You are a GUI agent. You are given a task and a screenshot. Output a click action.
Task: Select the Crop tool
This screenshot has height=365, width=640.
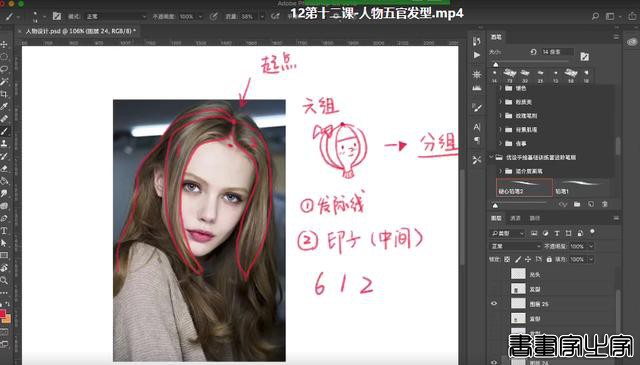click(x=4, y=94)
